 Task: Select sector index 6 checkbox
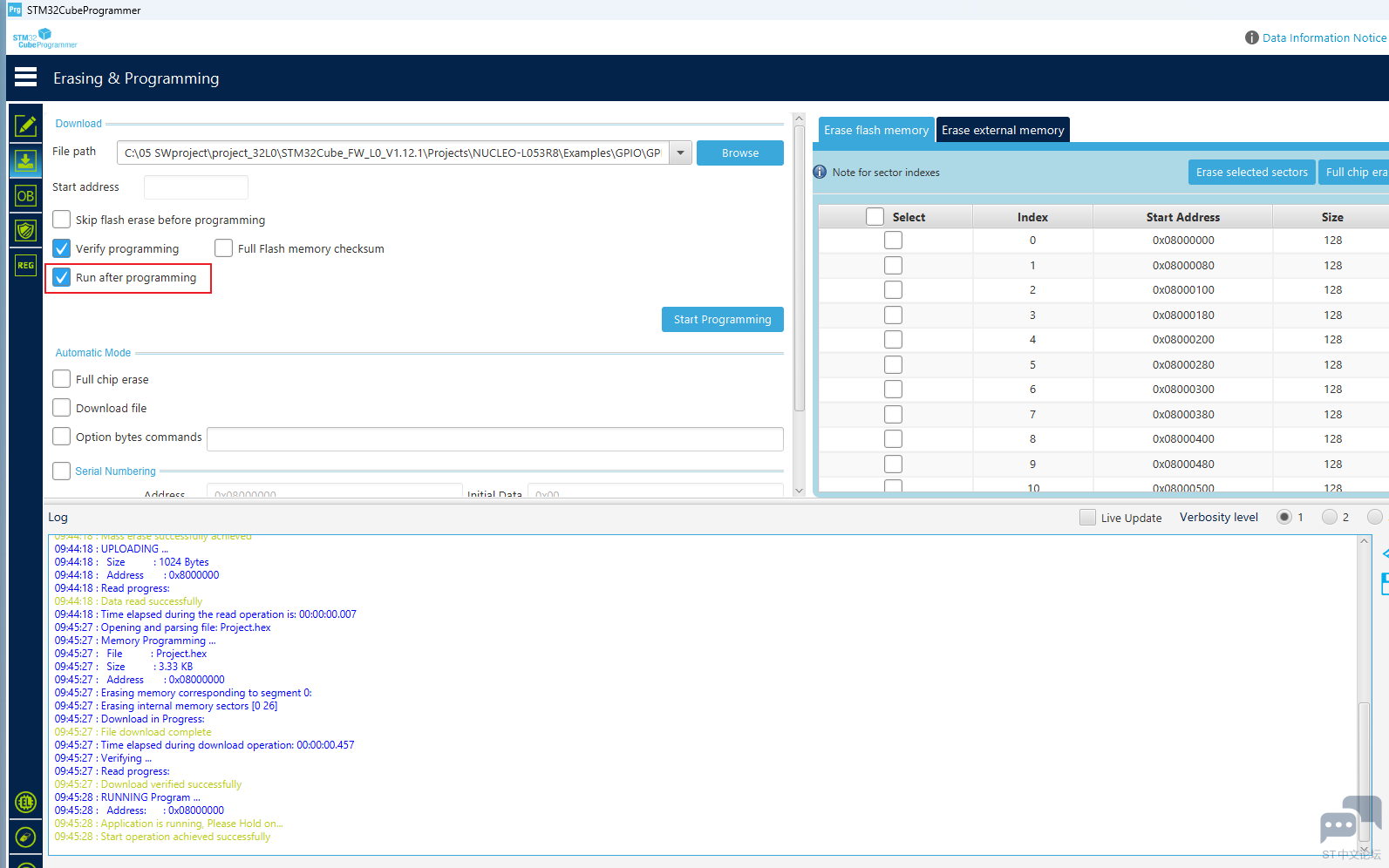[894, 389]
